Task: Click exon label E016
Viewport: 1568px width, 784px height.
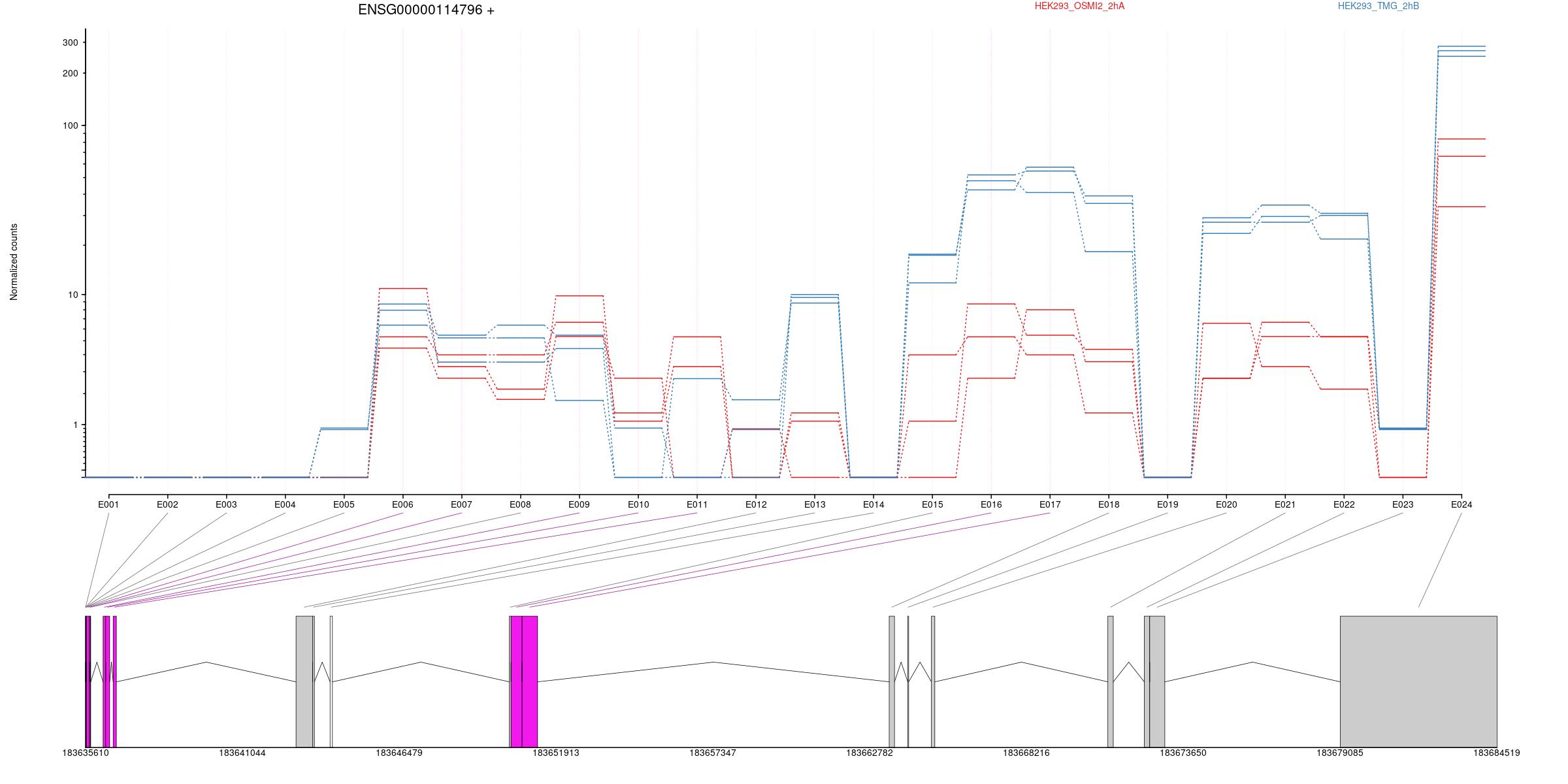Action: point(991,504)
